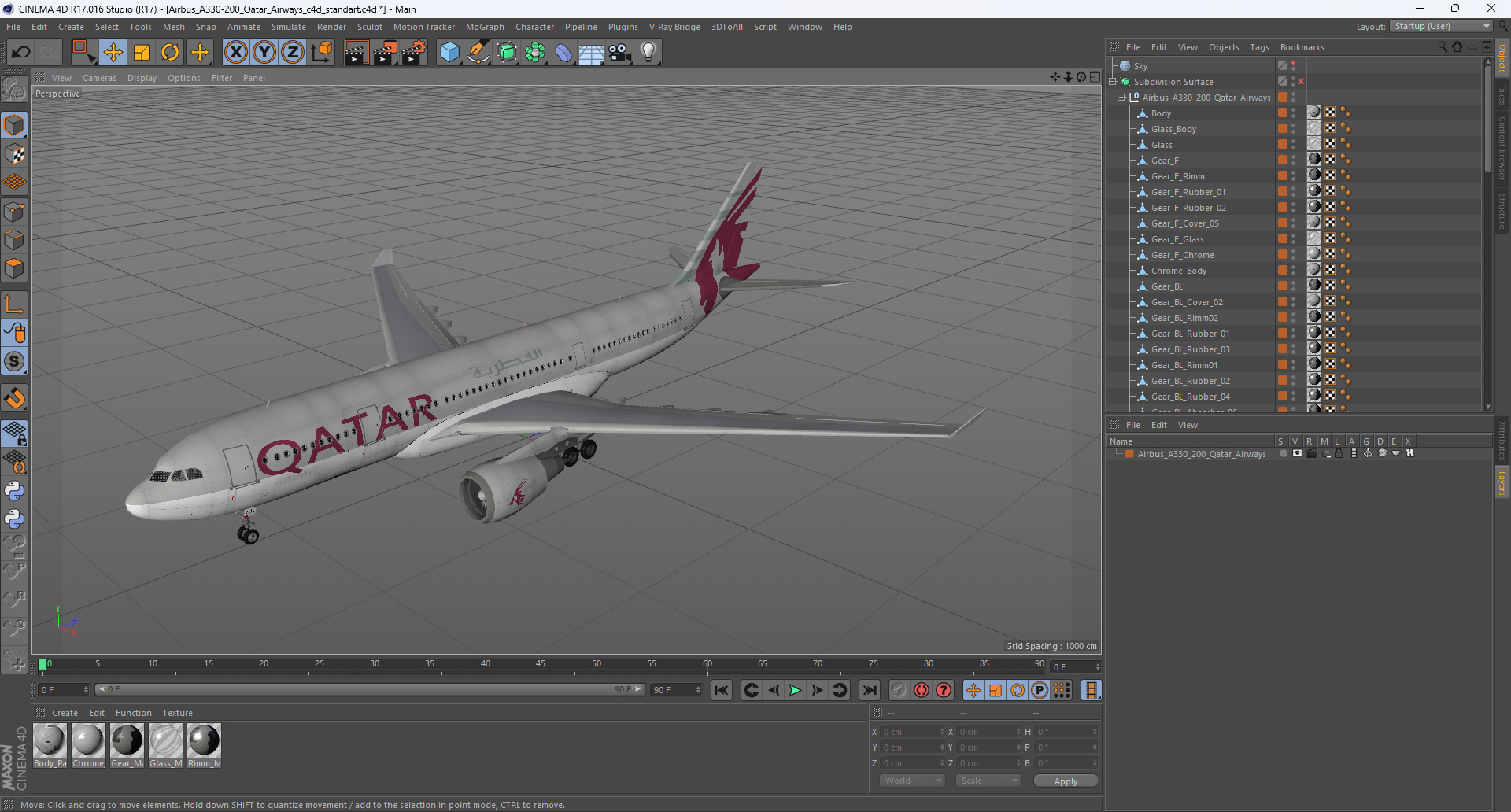Click the coordinate system icon

[322, 53]
